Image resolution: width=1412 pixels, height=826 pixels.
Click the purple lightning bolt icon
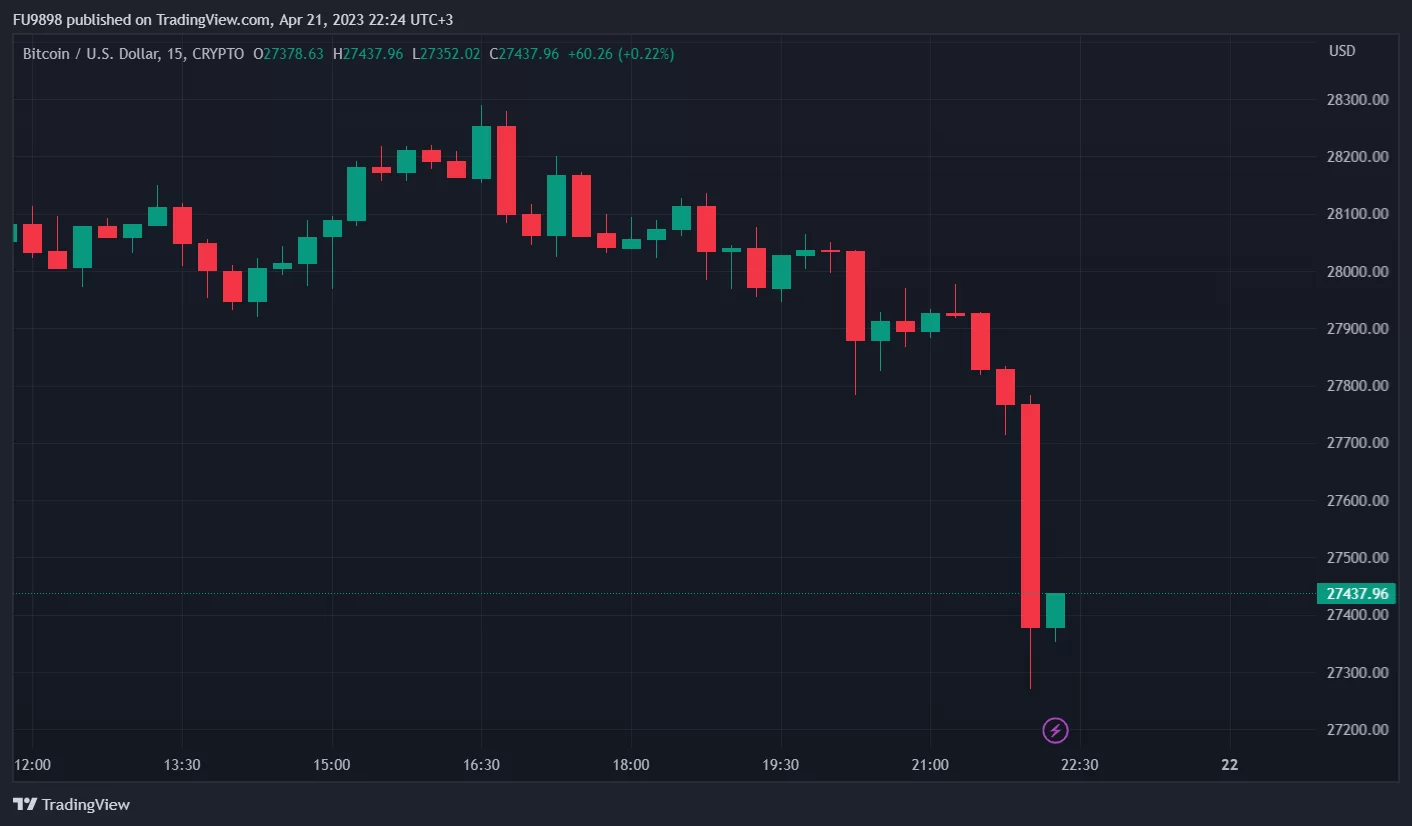[1055, 731]
